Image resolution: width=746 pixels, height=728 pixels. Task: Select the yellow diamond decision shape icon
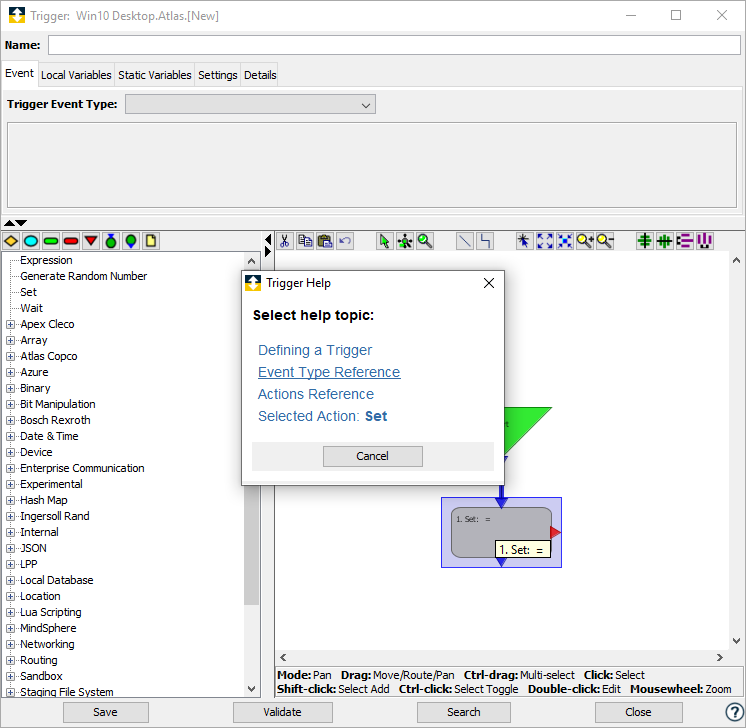[x=11, y=241]
